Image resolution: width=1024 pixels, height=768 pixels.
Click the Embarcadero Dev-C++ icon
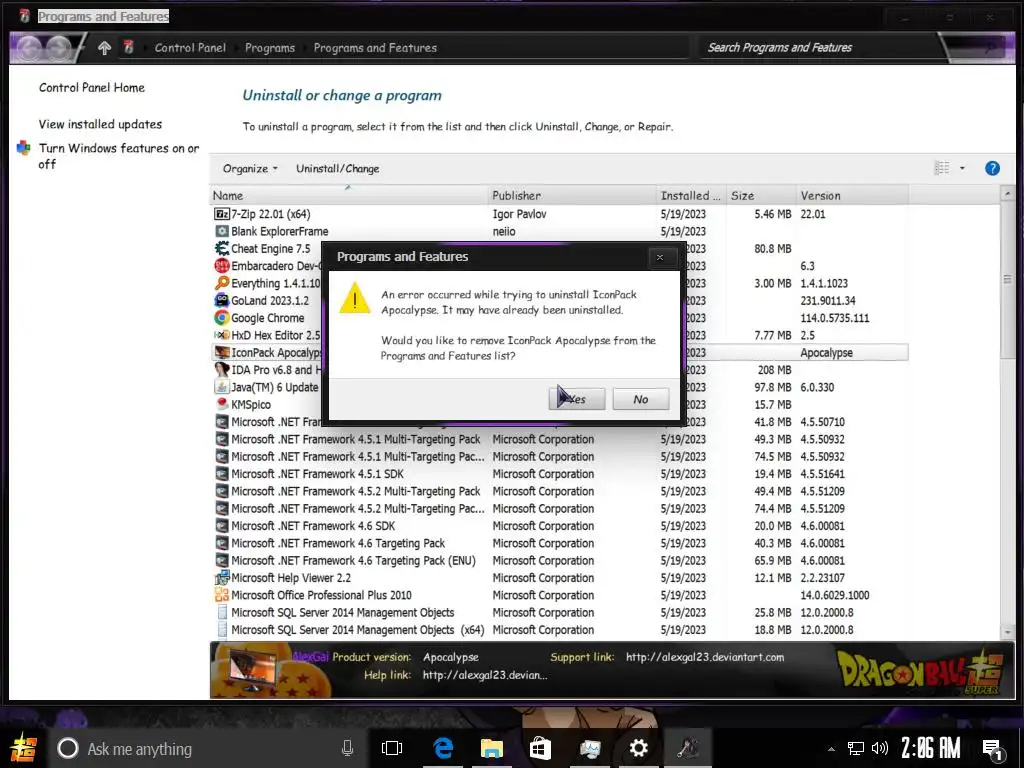(x=222, y=266)
